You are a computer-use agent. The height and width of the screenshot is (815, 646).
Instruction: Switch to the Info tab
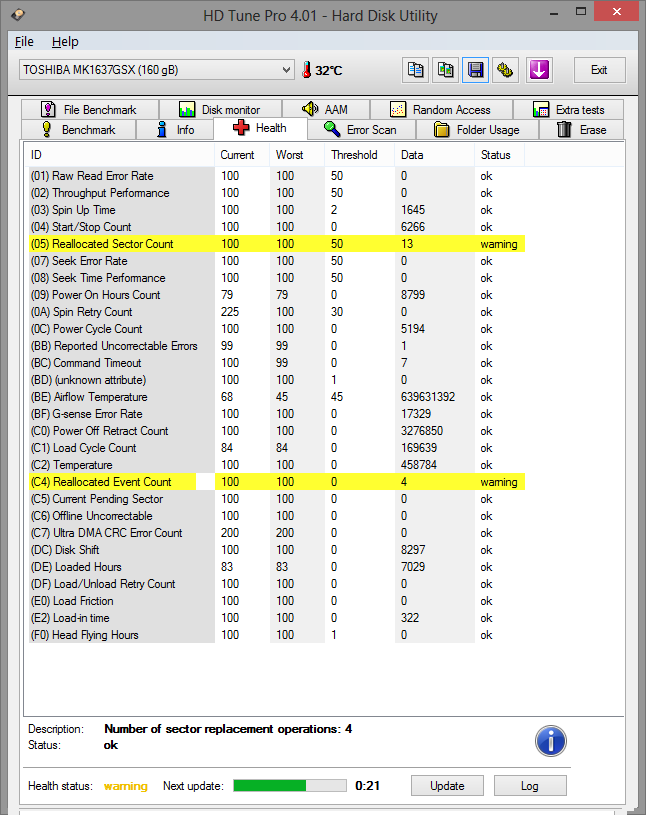click(x=175, y=129)
